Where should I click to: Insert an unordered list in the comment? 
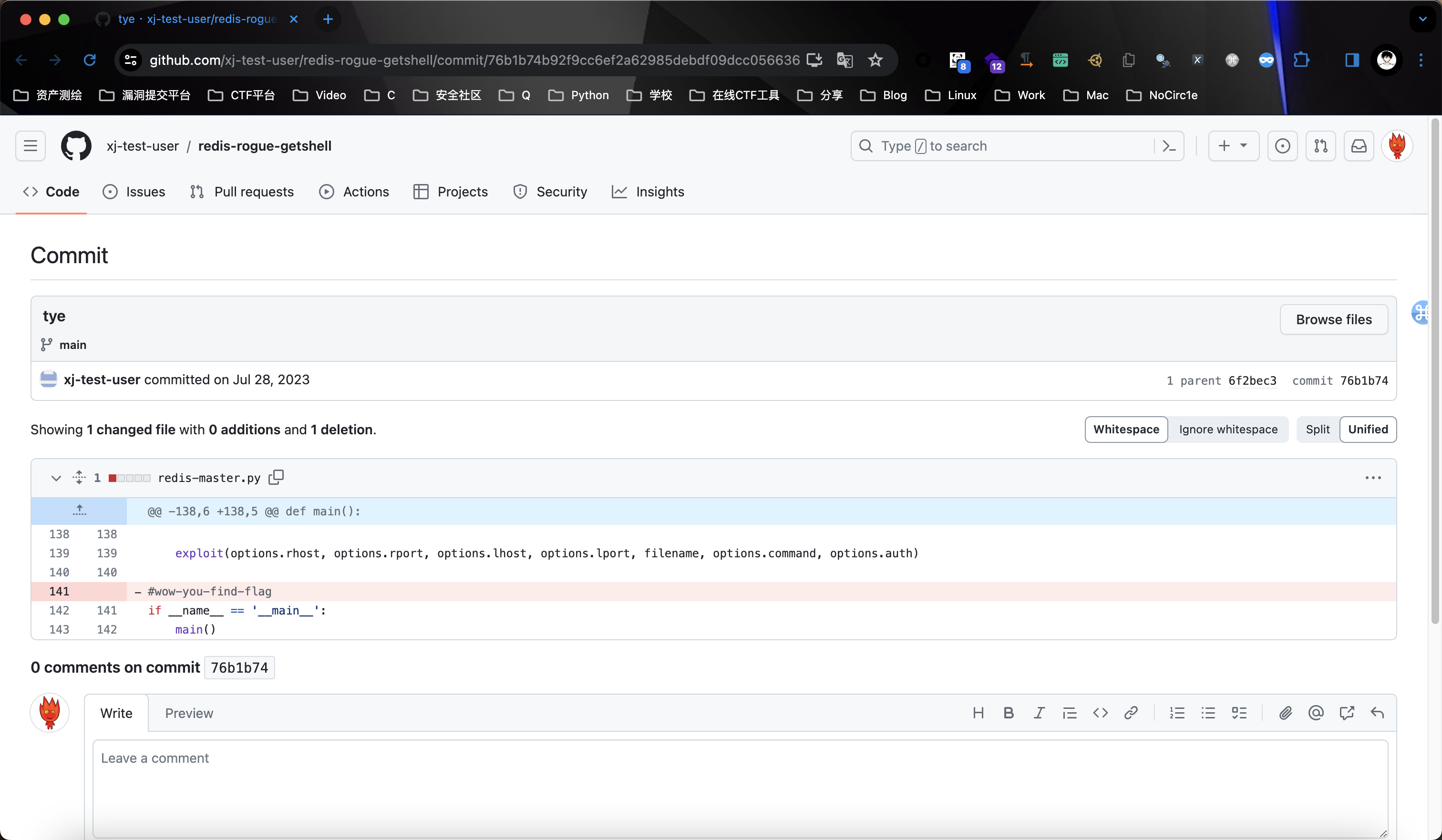[x=1208, y=713]
